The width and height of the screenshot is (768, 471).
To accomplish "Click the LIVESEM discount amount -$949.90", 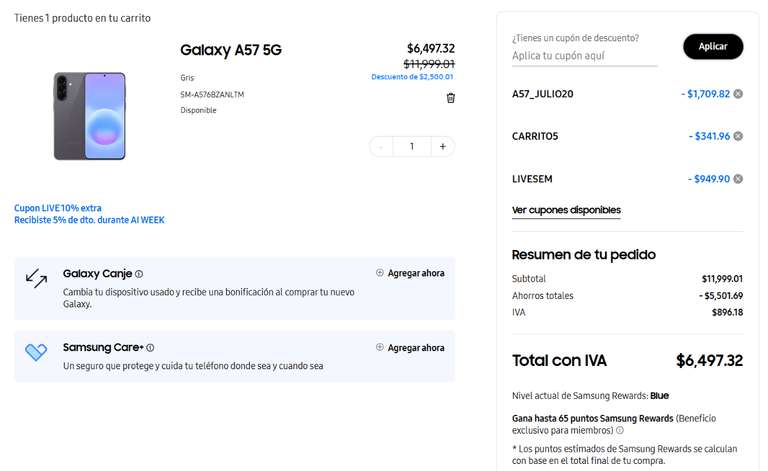I will [x=709, y=179].
